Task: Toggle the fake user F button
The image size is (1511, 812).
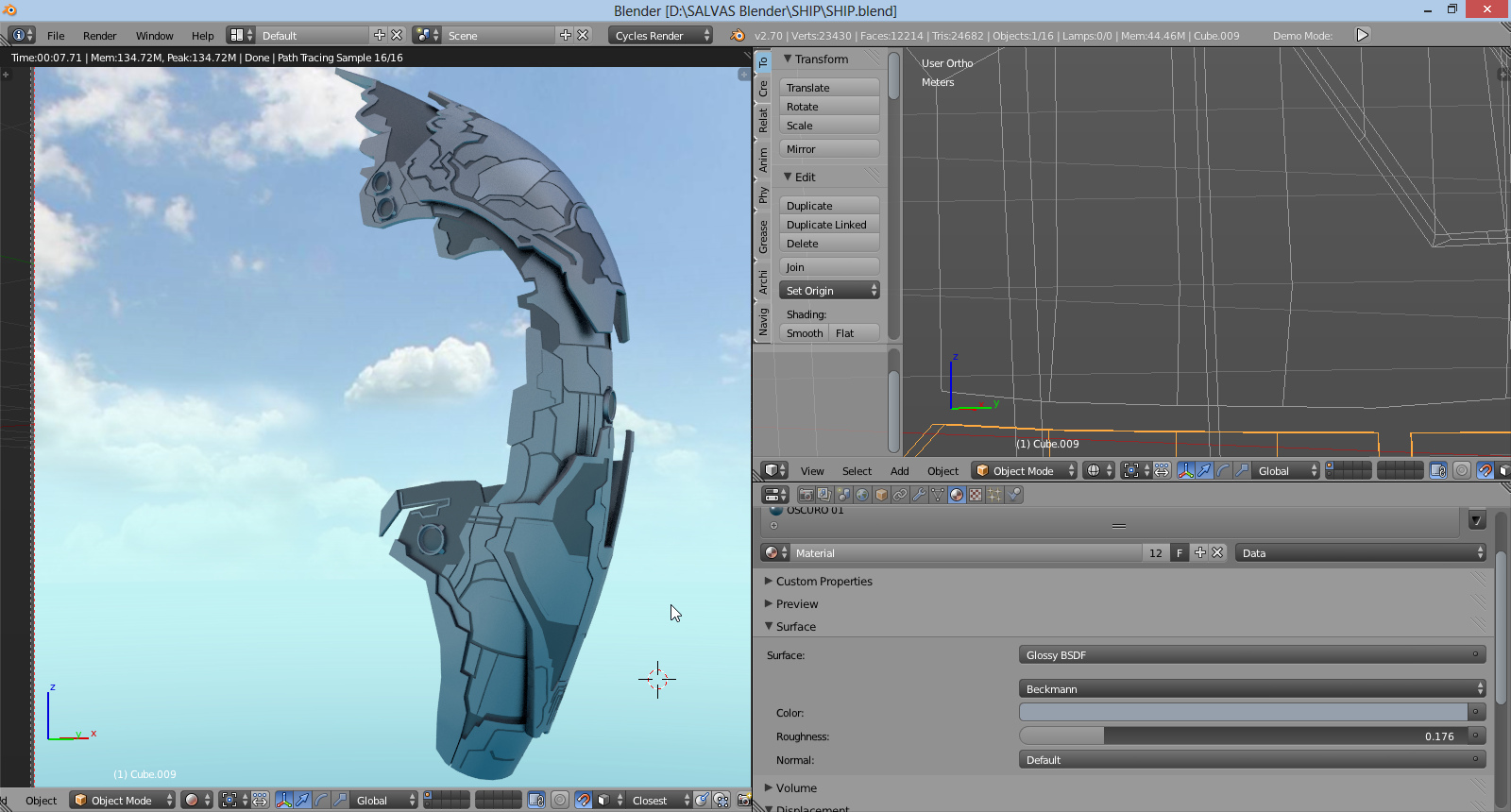Action: point(1179,553)
